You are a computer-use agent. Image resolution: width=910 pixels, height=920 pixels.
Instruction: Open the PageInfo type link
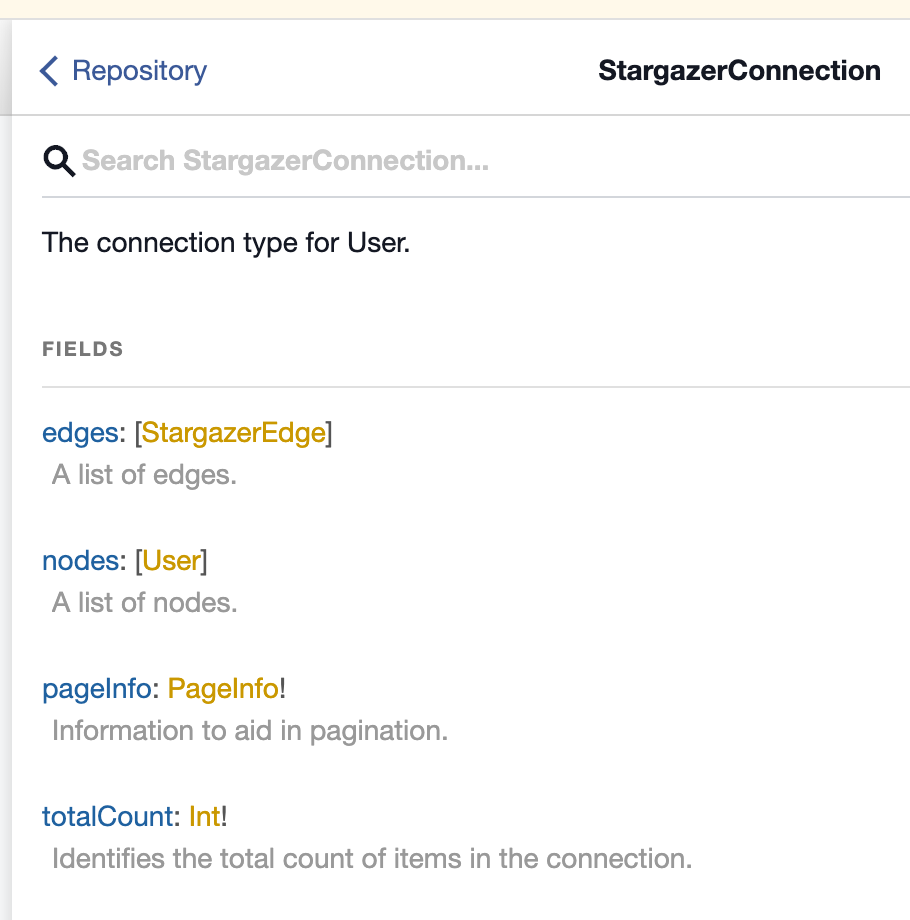(x=223, y=689)
